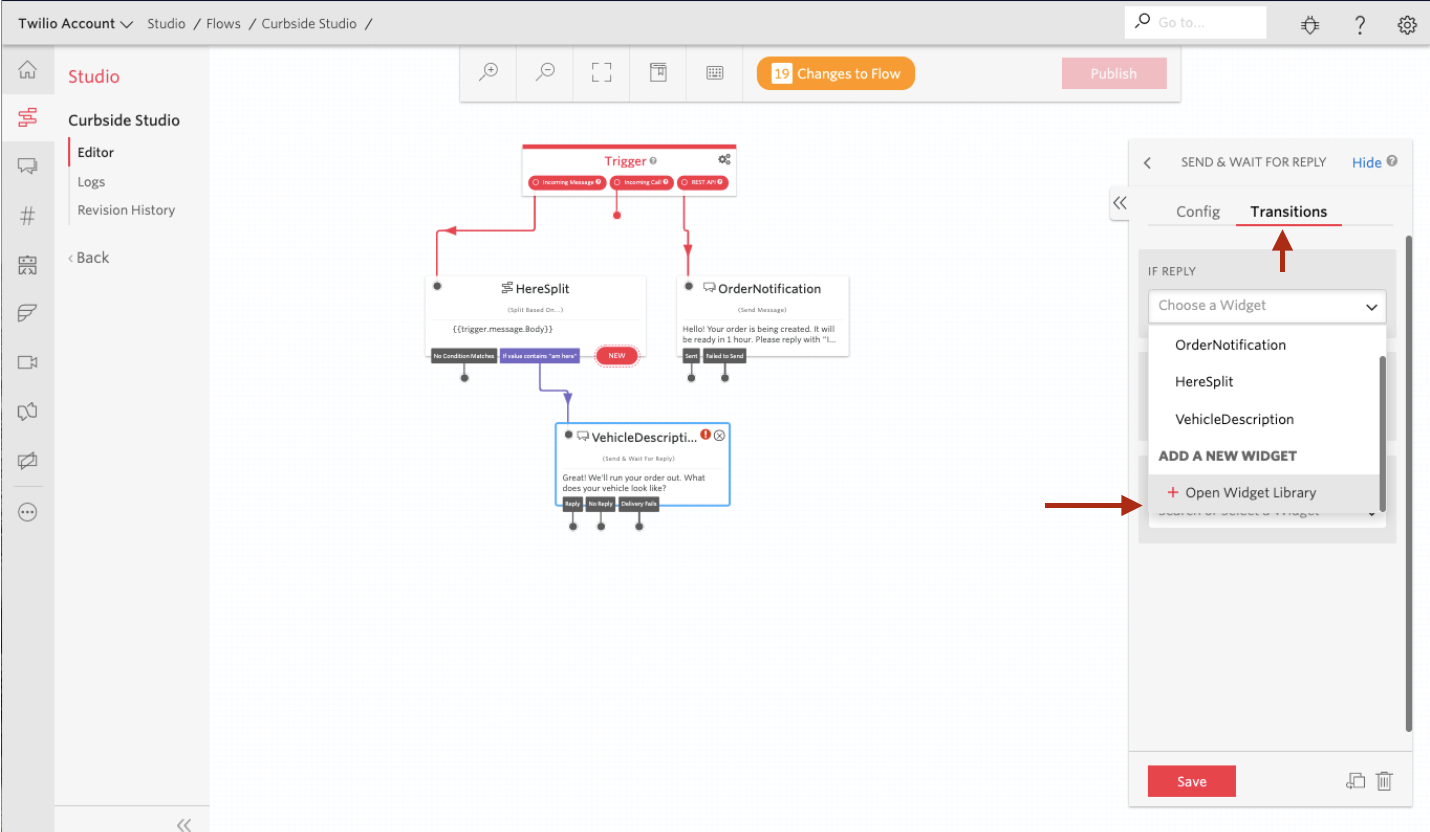Show keyboard shortcuts from the toolbar
Screen dimensions: 1430x832
pyautogui.click(x=715, y=73)
